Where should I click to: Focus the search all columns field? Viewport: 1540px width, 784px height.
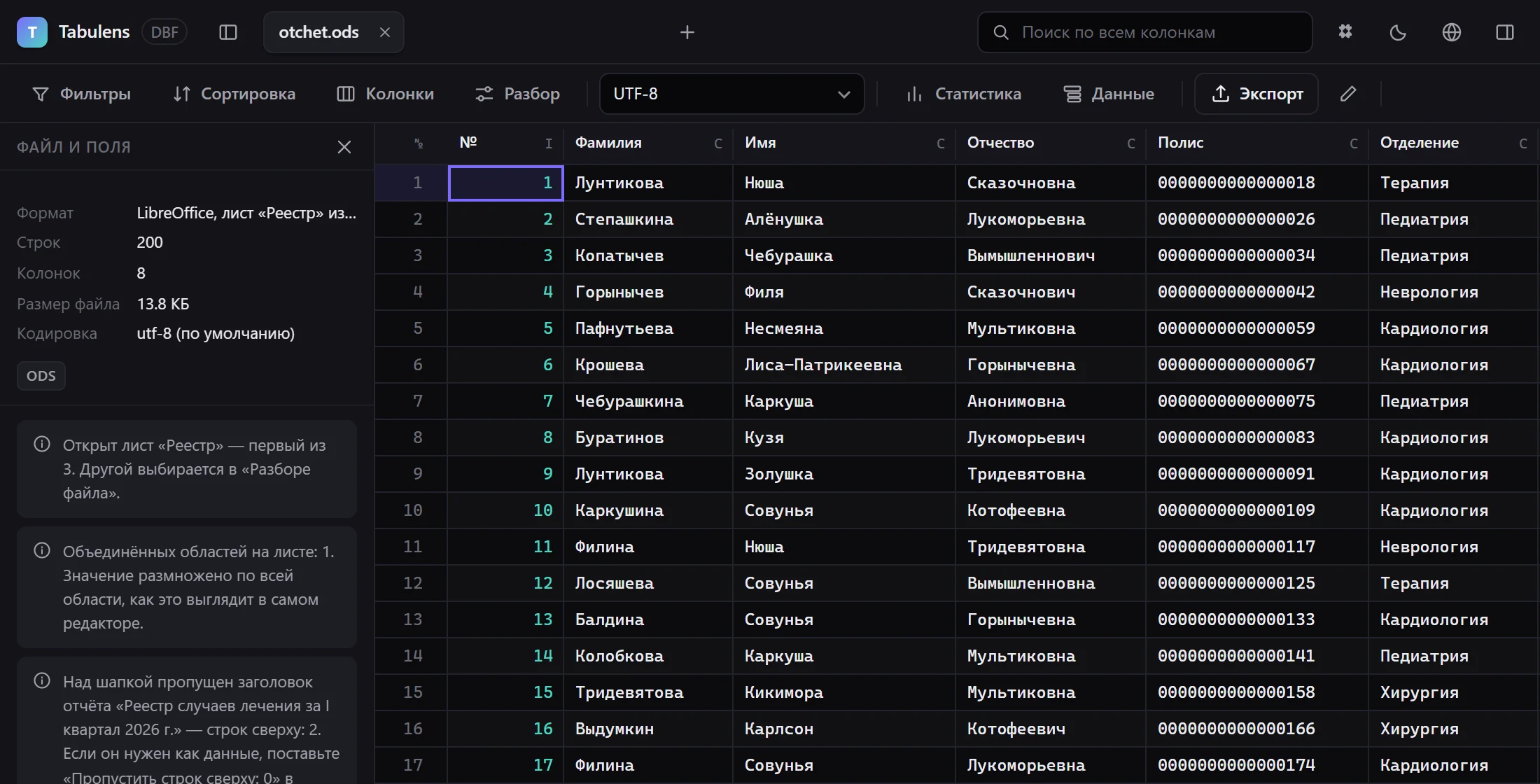(x=1145, y=32)
